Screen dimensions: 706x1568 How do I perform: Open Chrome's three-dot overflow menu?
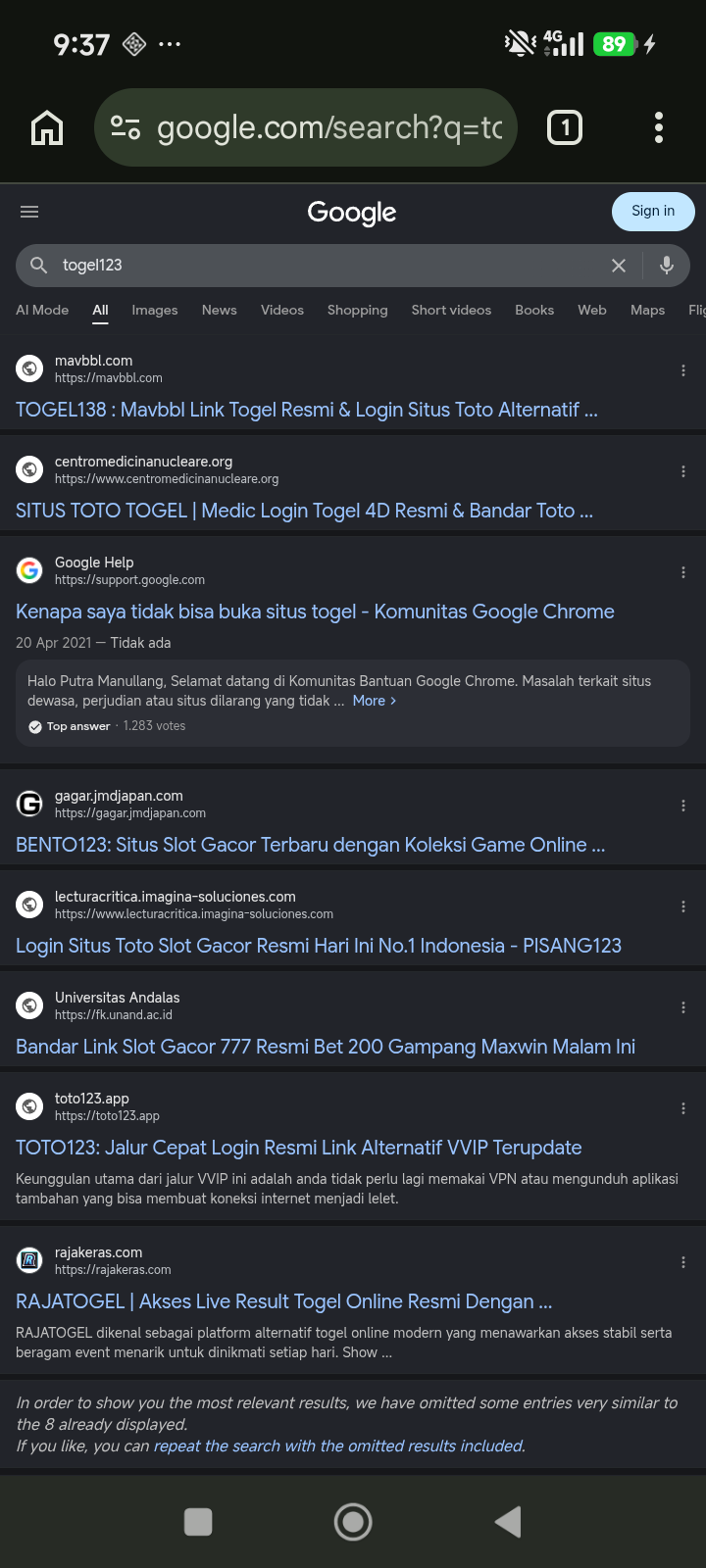pos(658,127)
